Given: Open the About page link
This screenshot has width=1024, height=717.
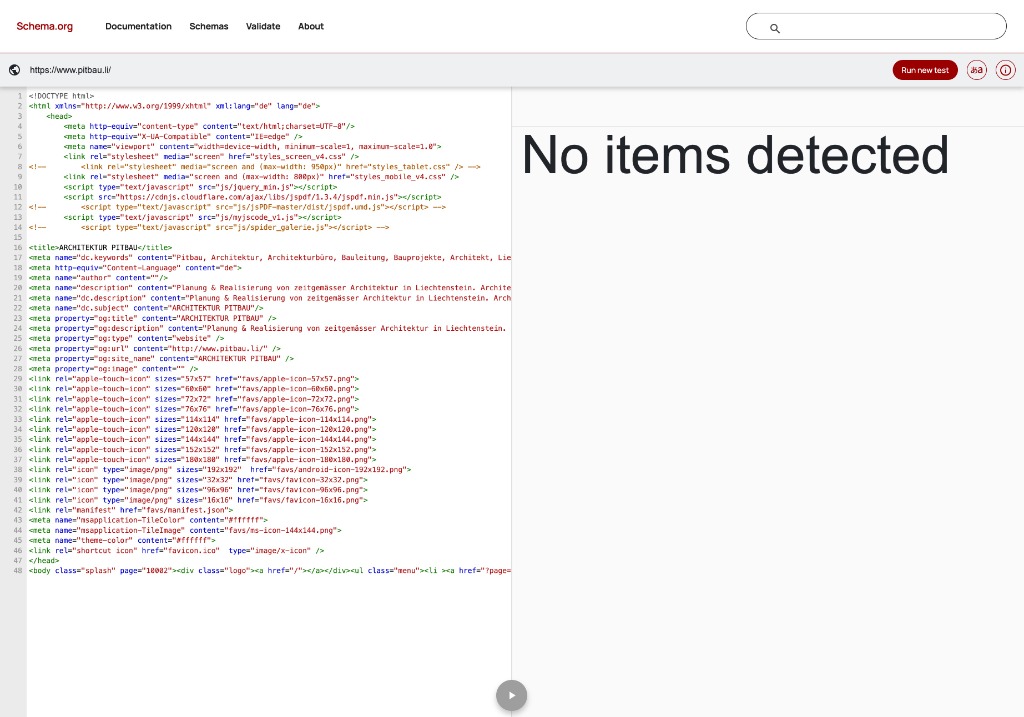Looking at the screenshot, I should click(311, 26).
